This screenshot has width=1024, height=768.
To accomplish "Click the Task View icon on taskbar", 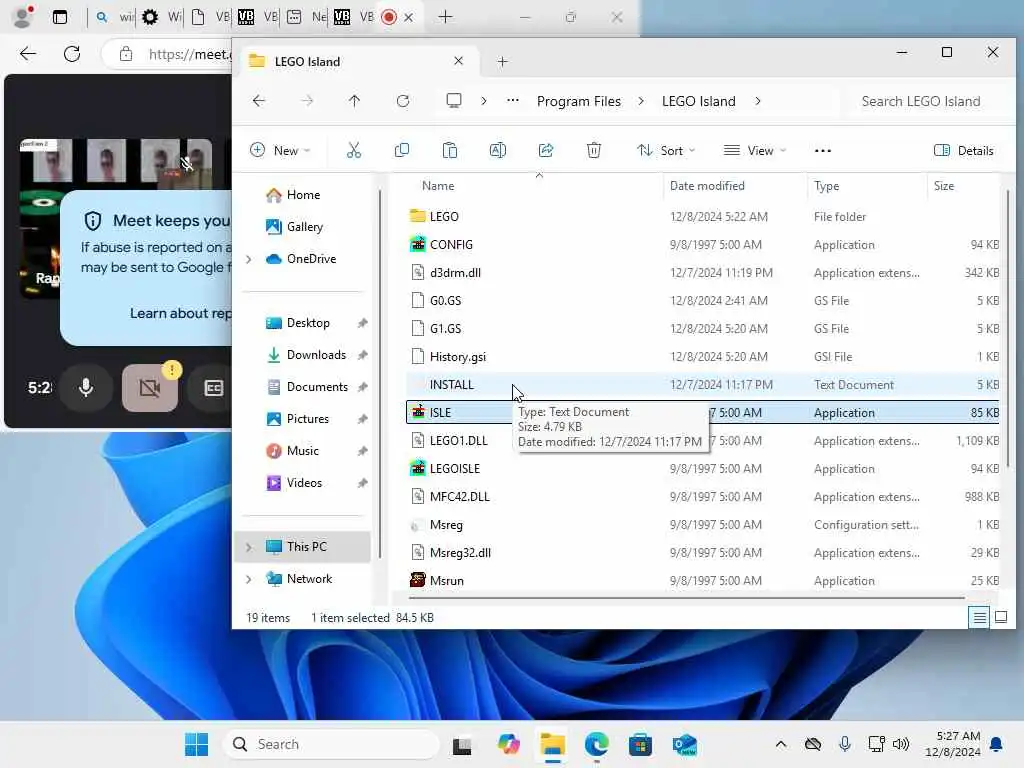I will 462,744.
